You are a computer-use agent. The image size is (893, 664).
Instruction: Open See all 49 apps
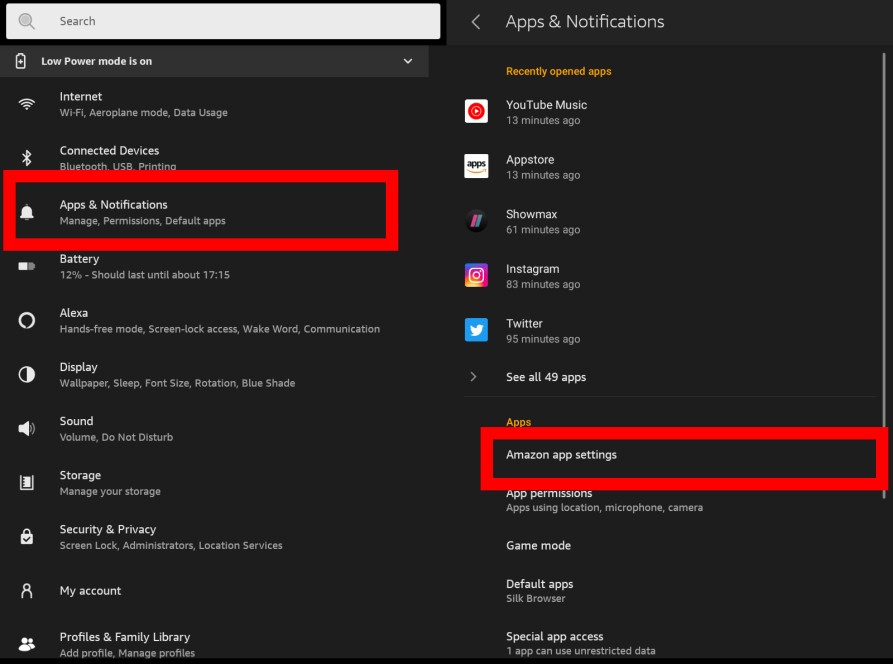670,377
